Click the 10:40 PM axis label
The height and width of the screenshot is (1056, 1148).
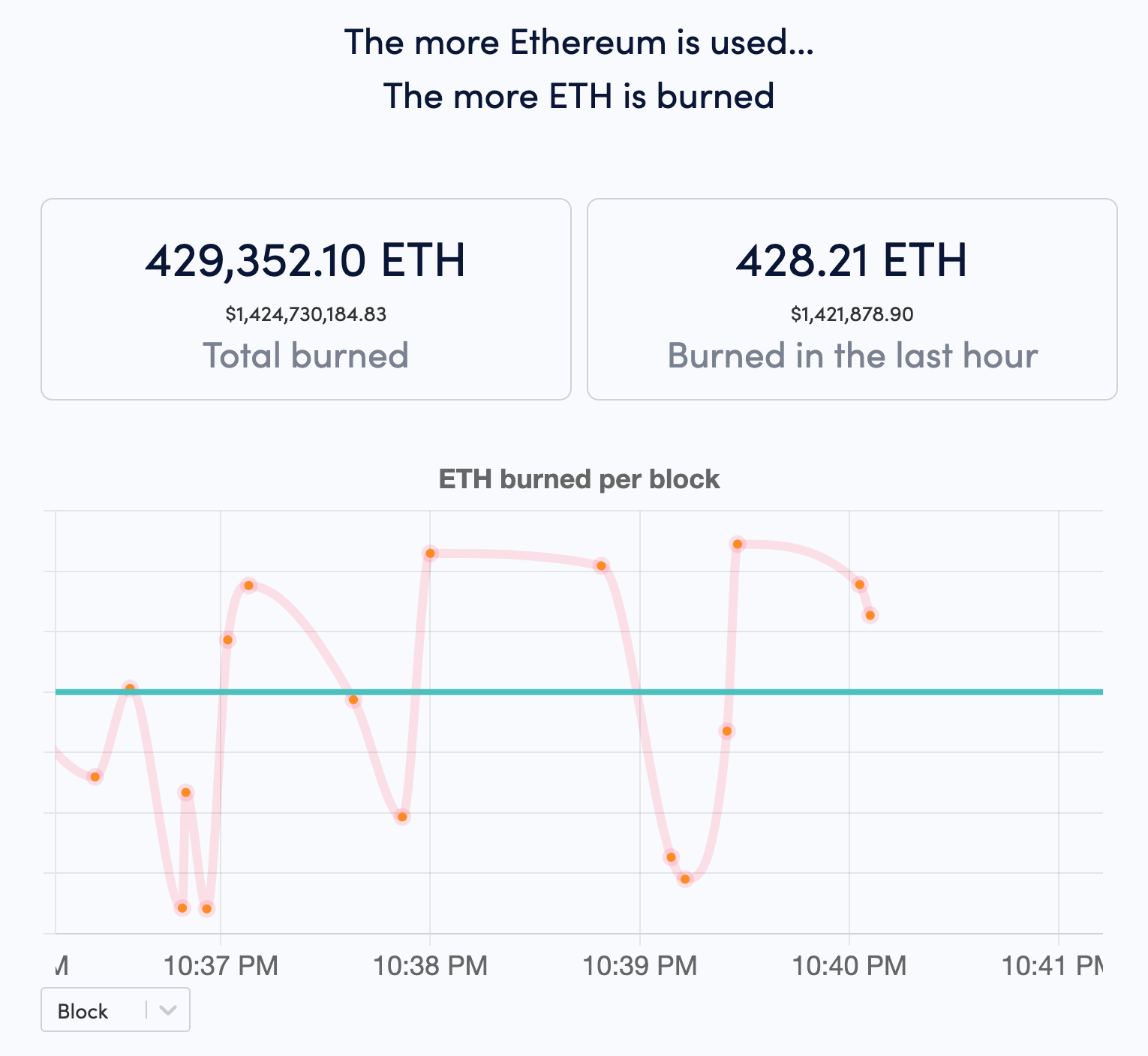click(849, 966)
